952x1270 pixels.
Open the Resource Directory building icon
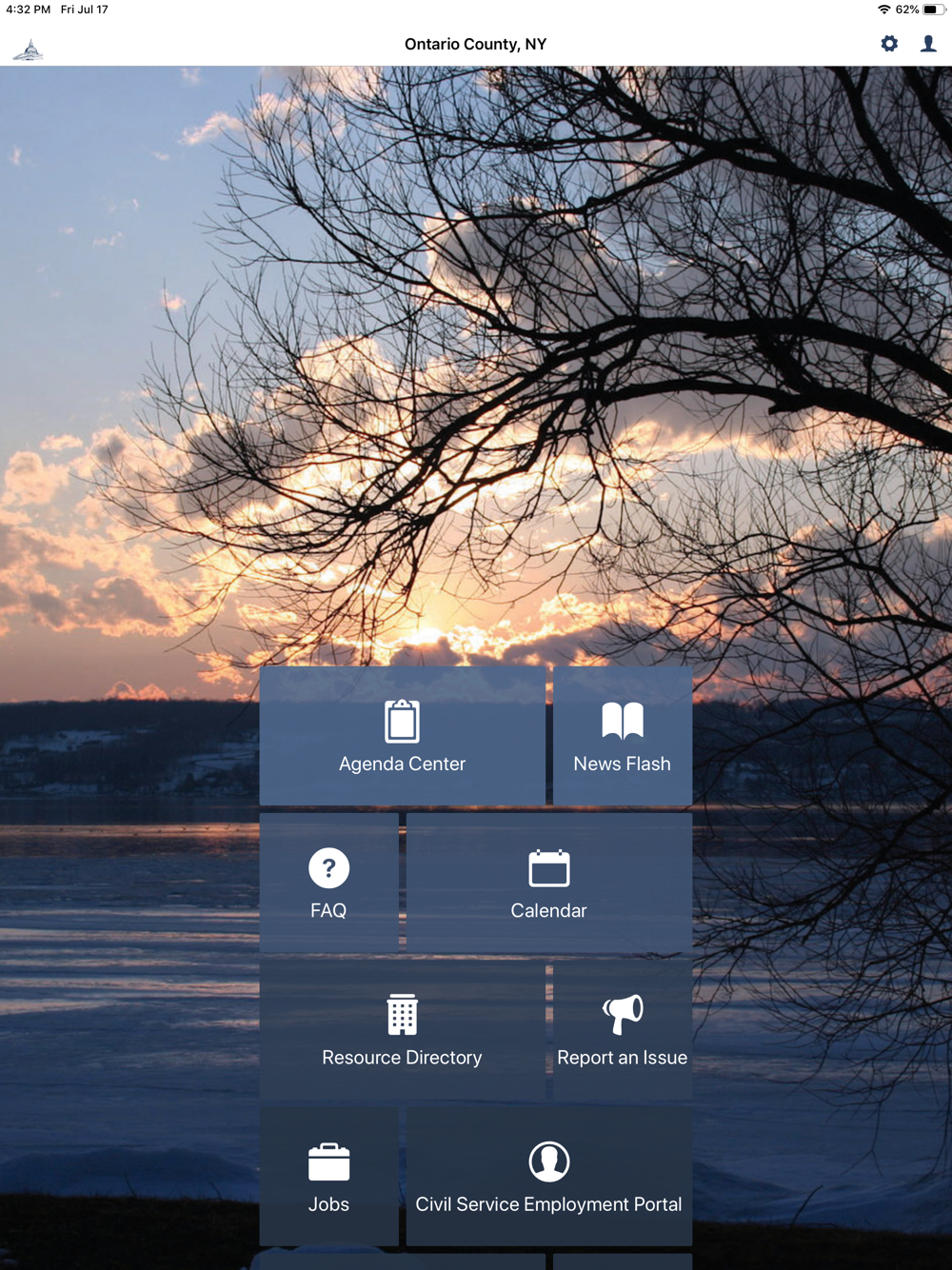tap(402, 1015)
